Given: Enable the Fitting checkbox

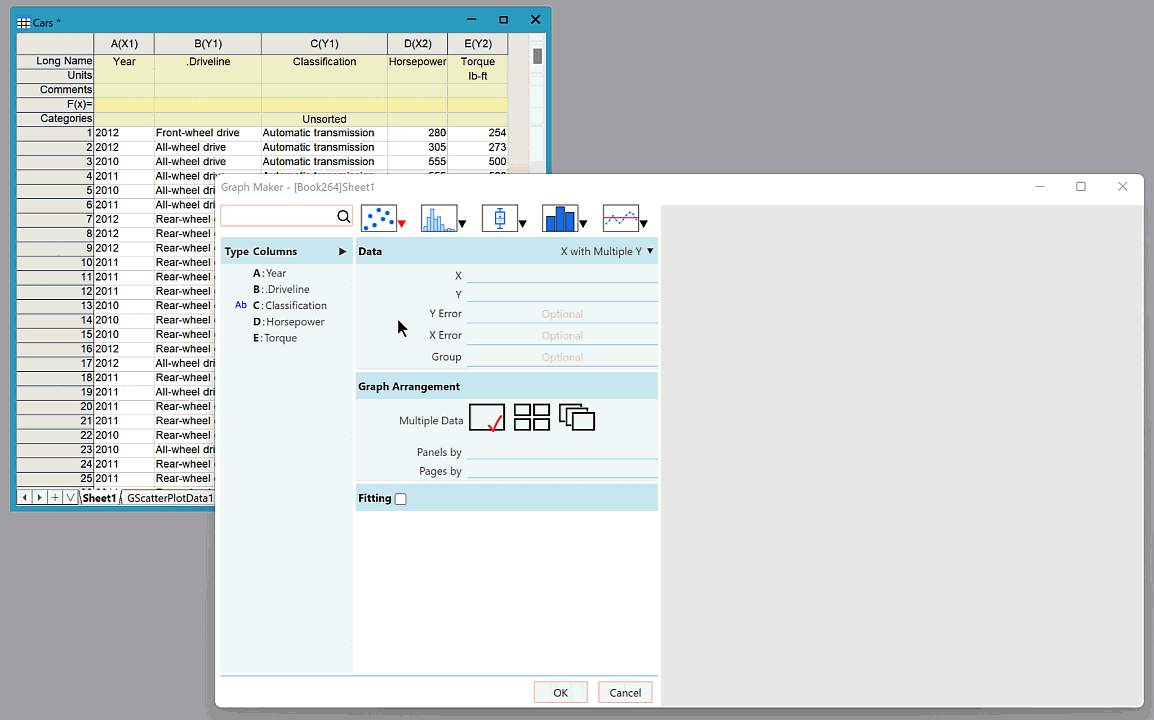Looking at the screenshot, I should click(401, 499).
